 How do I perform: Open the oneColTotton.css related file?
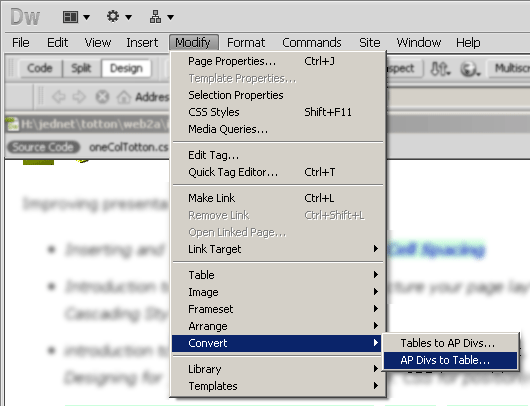(128, 147)
